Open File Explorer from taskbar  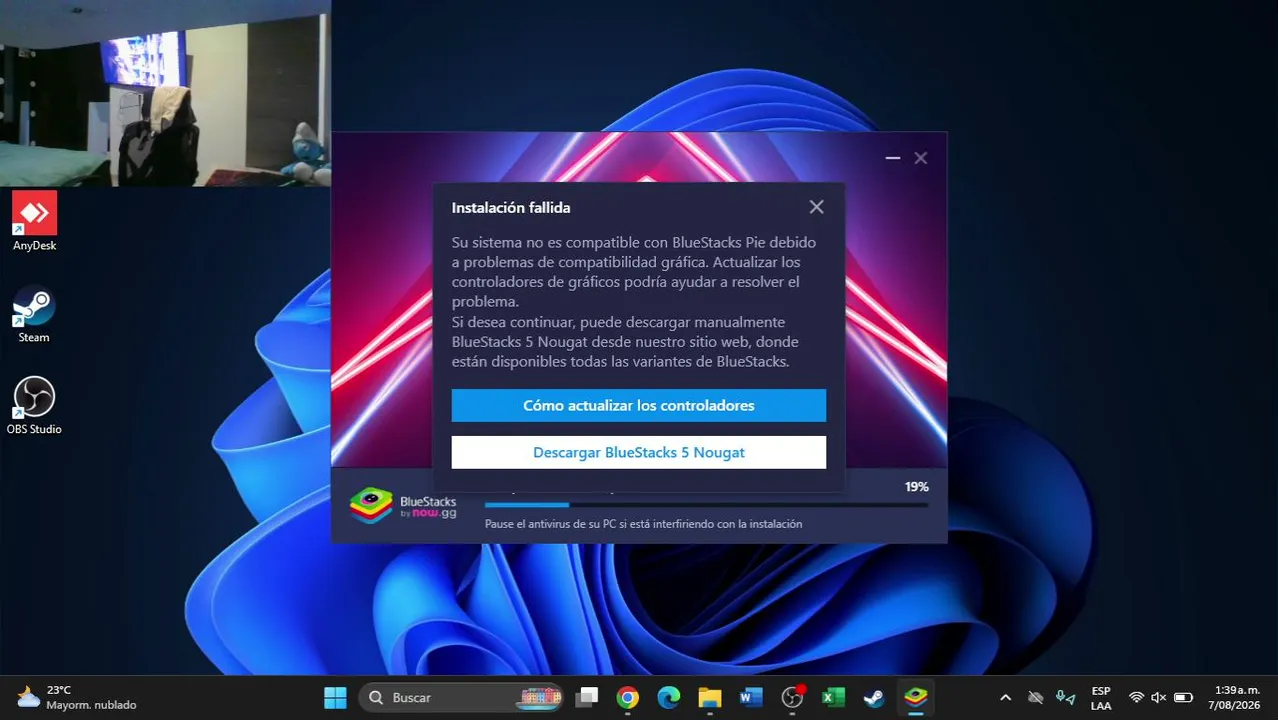[x=710, y=697]
